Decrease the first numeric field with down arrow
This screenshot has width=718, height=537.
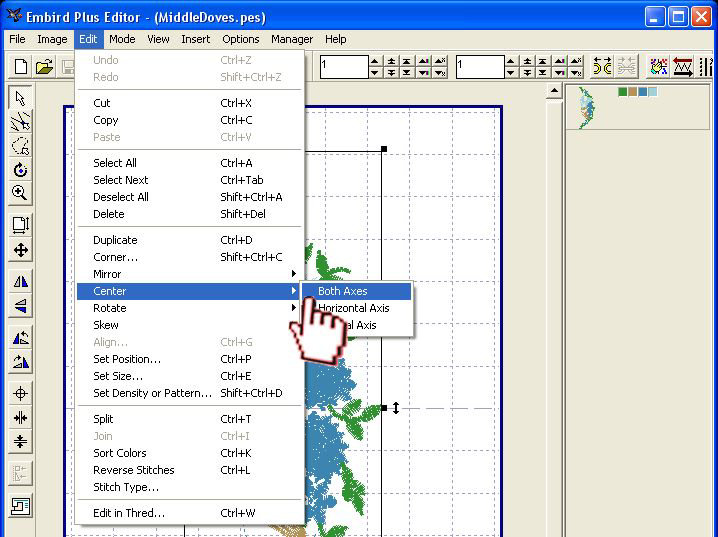click(x=375, y=73)
